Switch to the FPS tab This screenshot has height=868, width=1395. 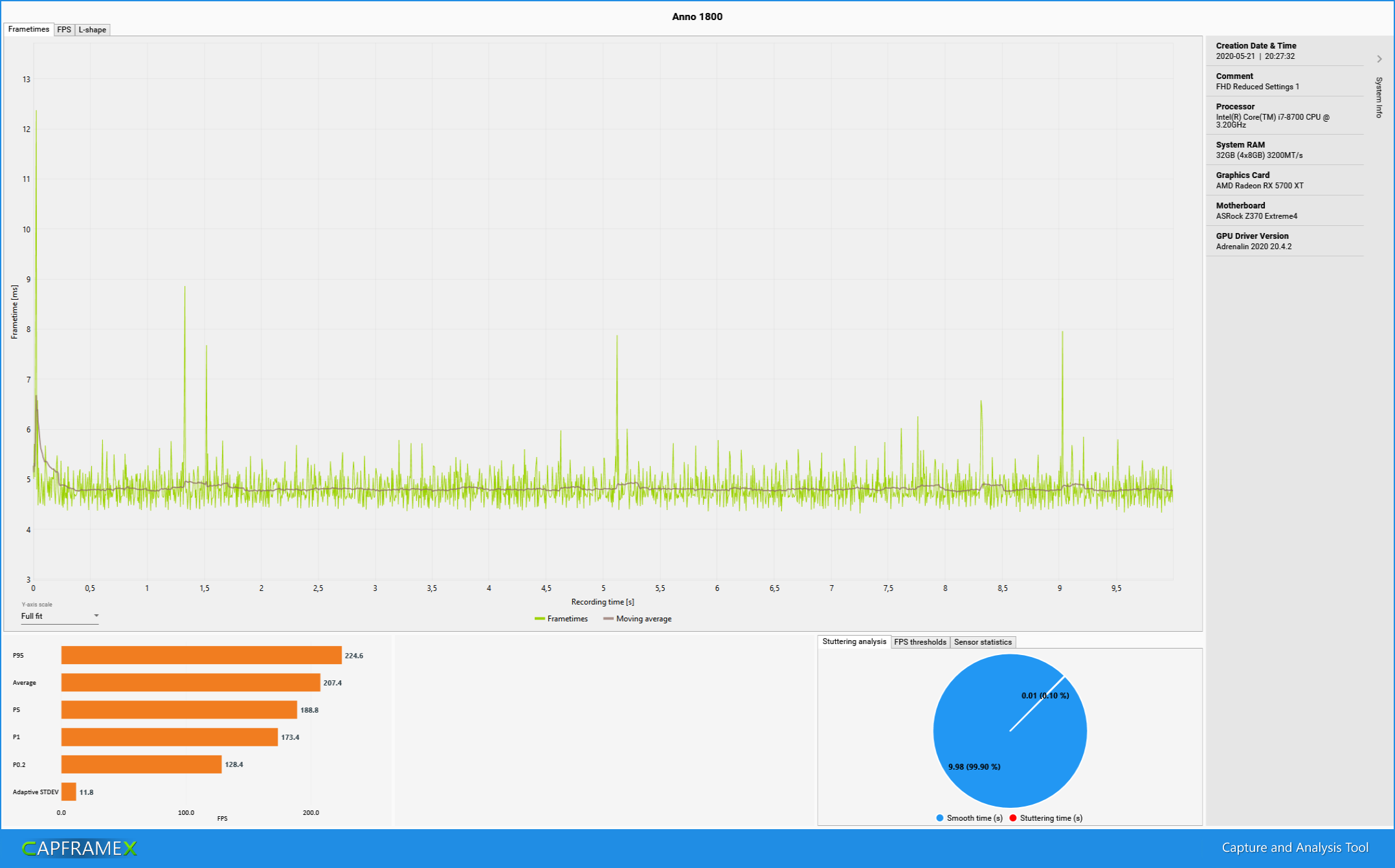coord(64,30)
